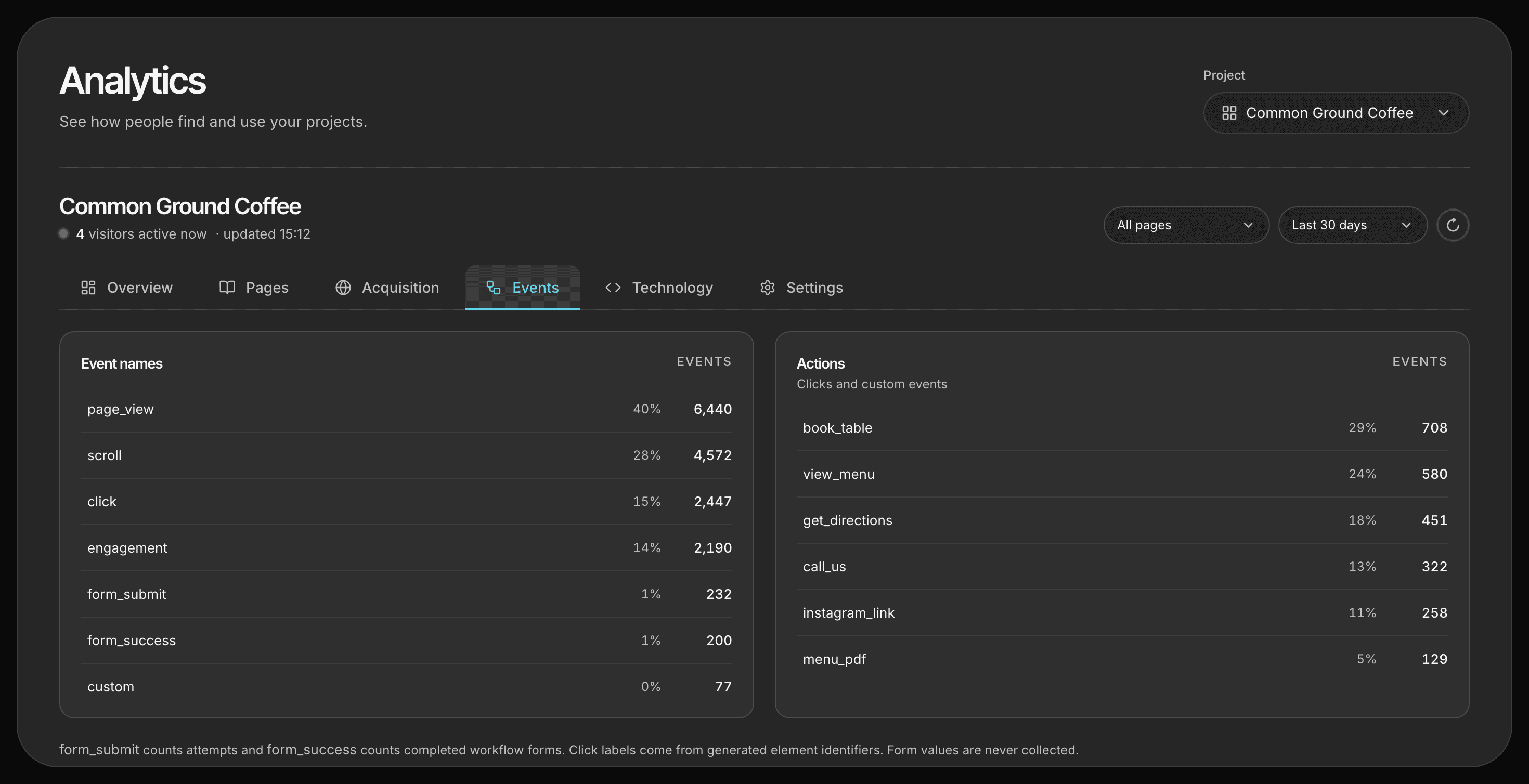1529x784 pixels.
Task: Select the form_submit event row
Action: [x=407, y=594]
